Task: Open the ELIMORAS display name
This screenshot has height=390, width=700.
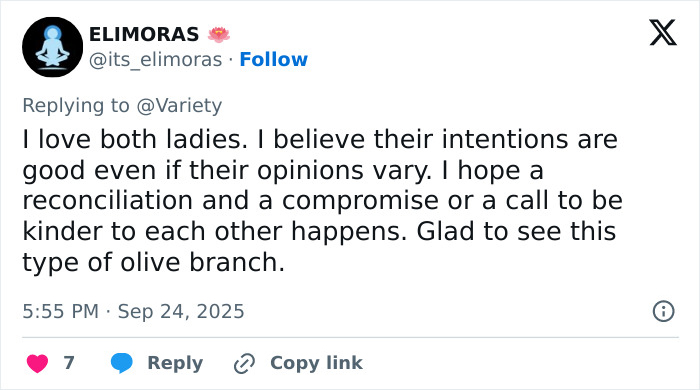Action: (144, 34)
